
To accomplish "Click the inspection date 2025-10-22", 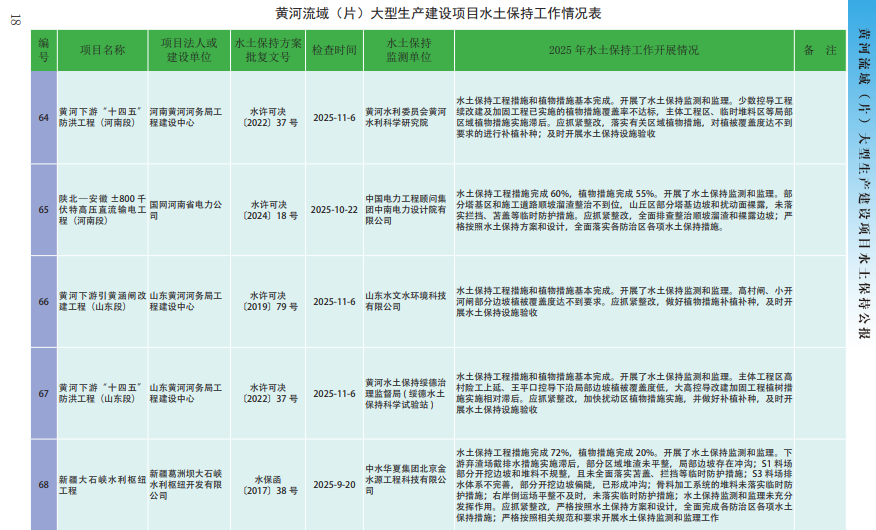I will 333,209.
